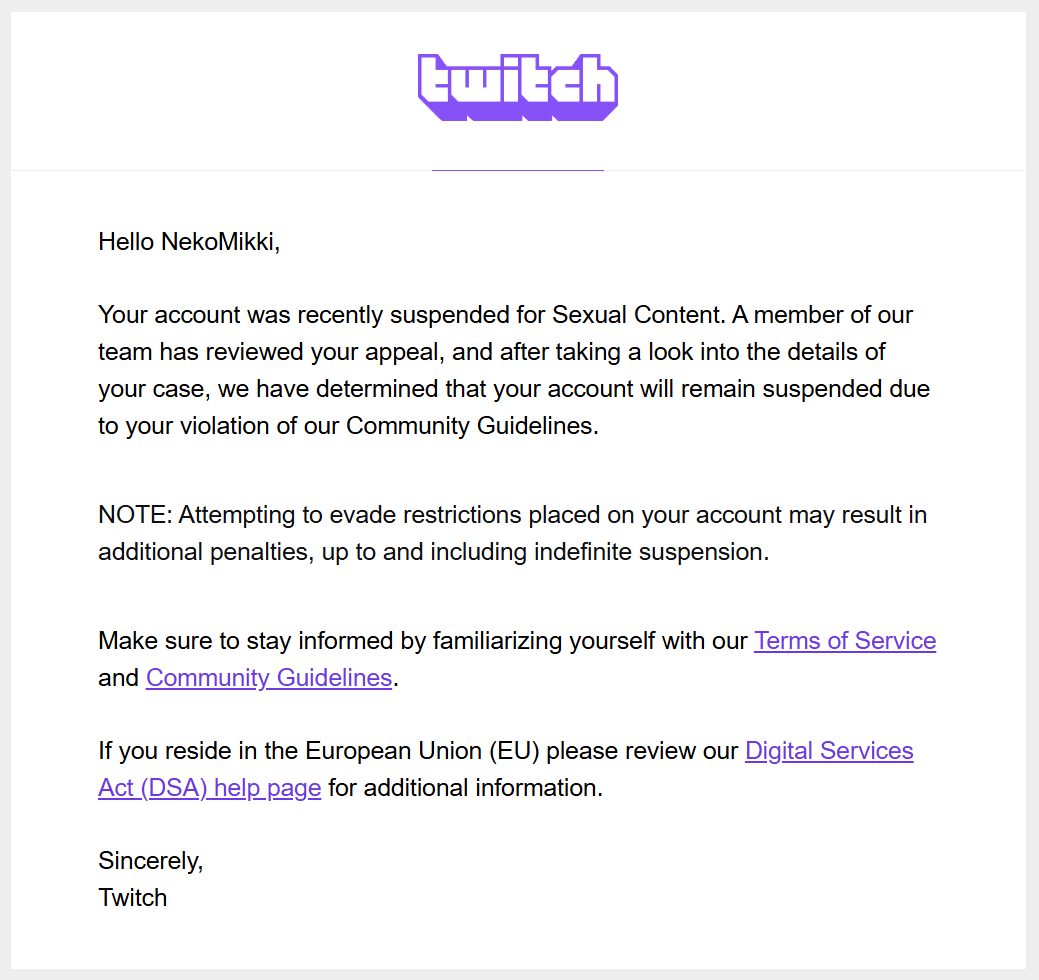Click the Twitch logo at top
Image resolution: width=1039 pixels, height=980 pixels.
(x=518, y=87)
